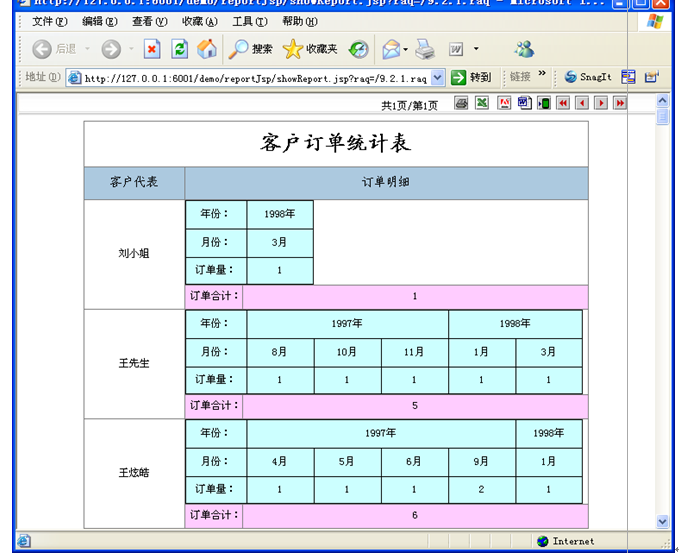The height and width of the screenshot is (553, 679).
Task: Expand the Forward button history dropdown
Action: click(131, 49)
